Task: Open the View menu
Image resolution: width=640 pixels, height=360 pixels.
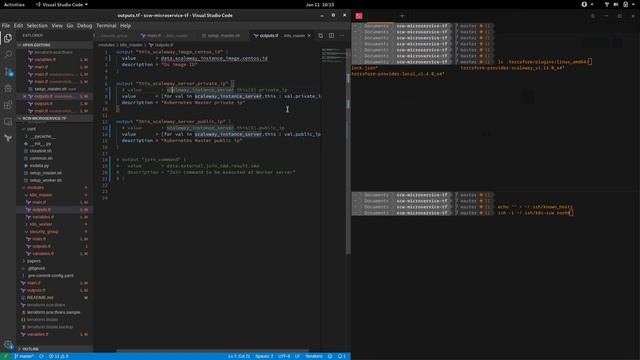Action: 57,25
